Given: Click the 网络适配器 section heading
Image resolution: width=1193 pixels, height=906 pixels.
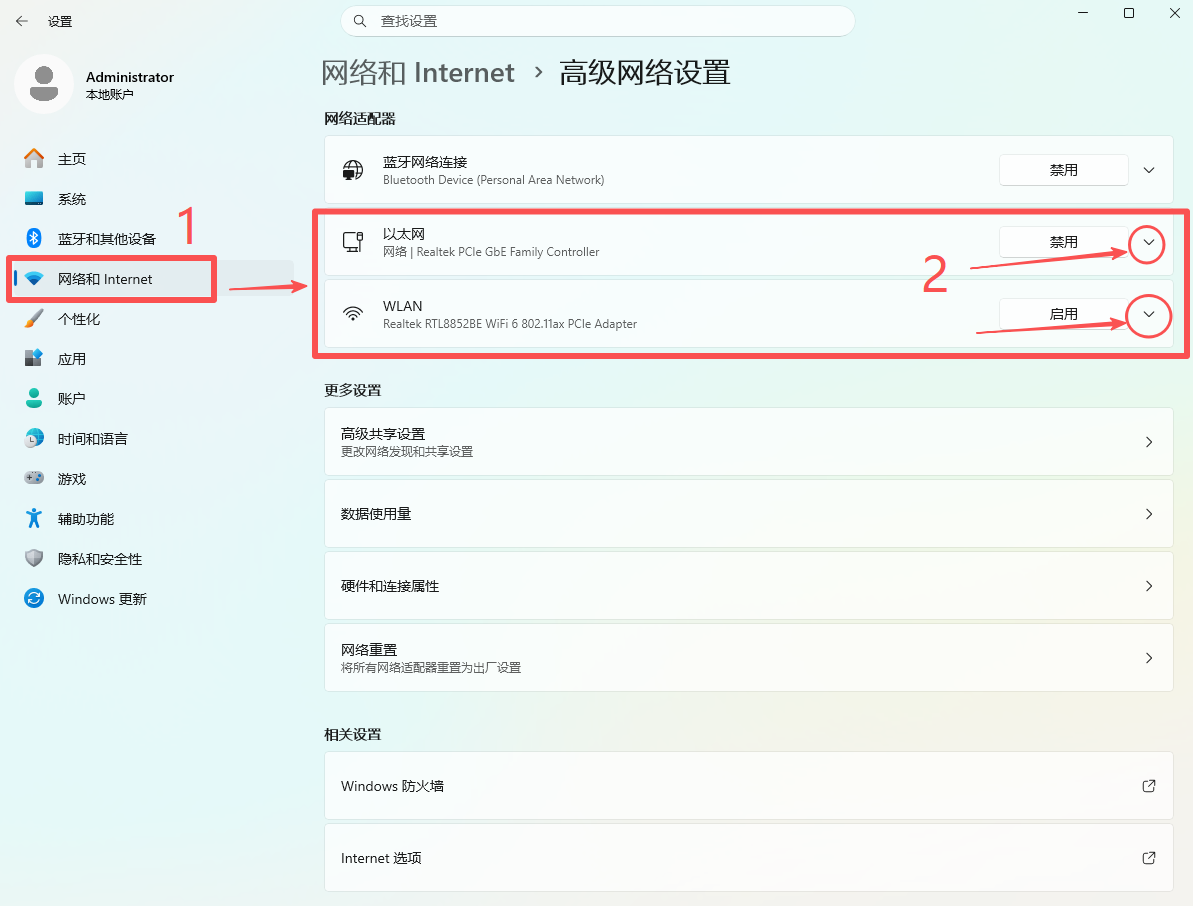Looking at the screenshot, I should pyautogui.click(x=360, y=119).
